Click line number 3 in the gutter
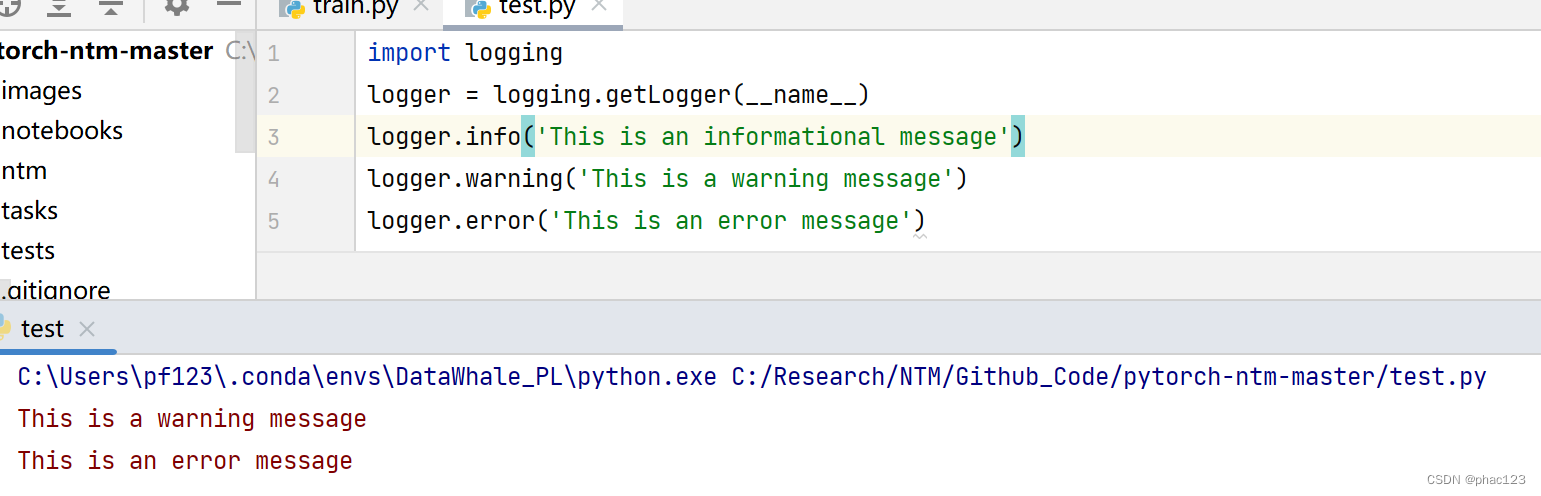The height and width of the screenshot is (496, 1541). (x=274, y=138)
